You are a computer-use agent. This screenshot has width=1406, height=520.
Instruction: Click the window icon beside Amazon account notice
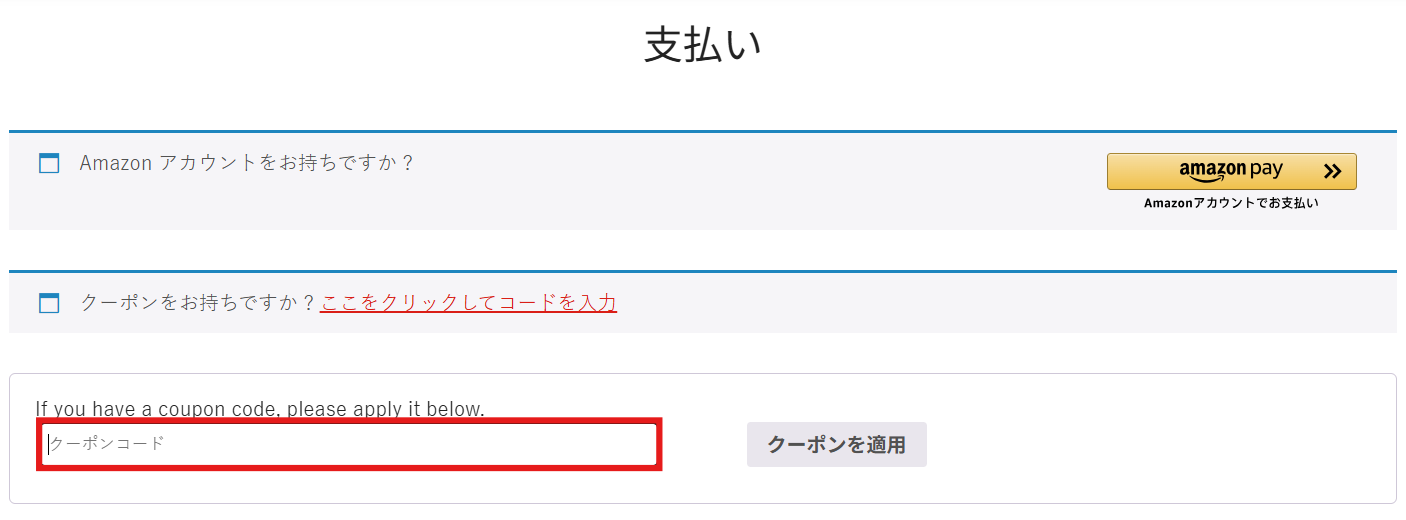49,163
